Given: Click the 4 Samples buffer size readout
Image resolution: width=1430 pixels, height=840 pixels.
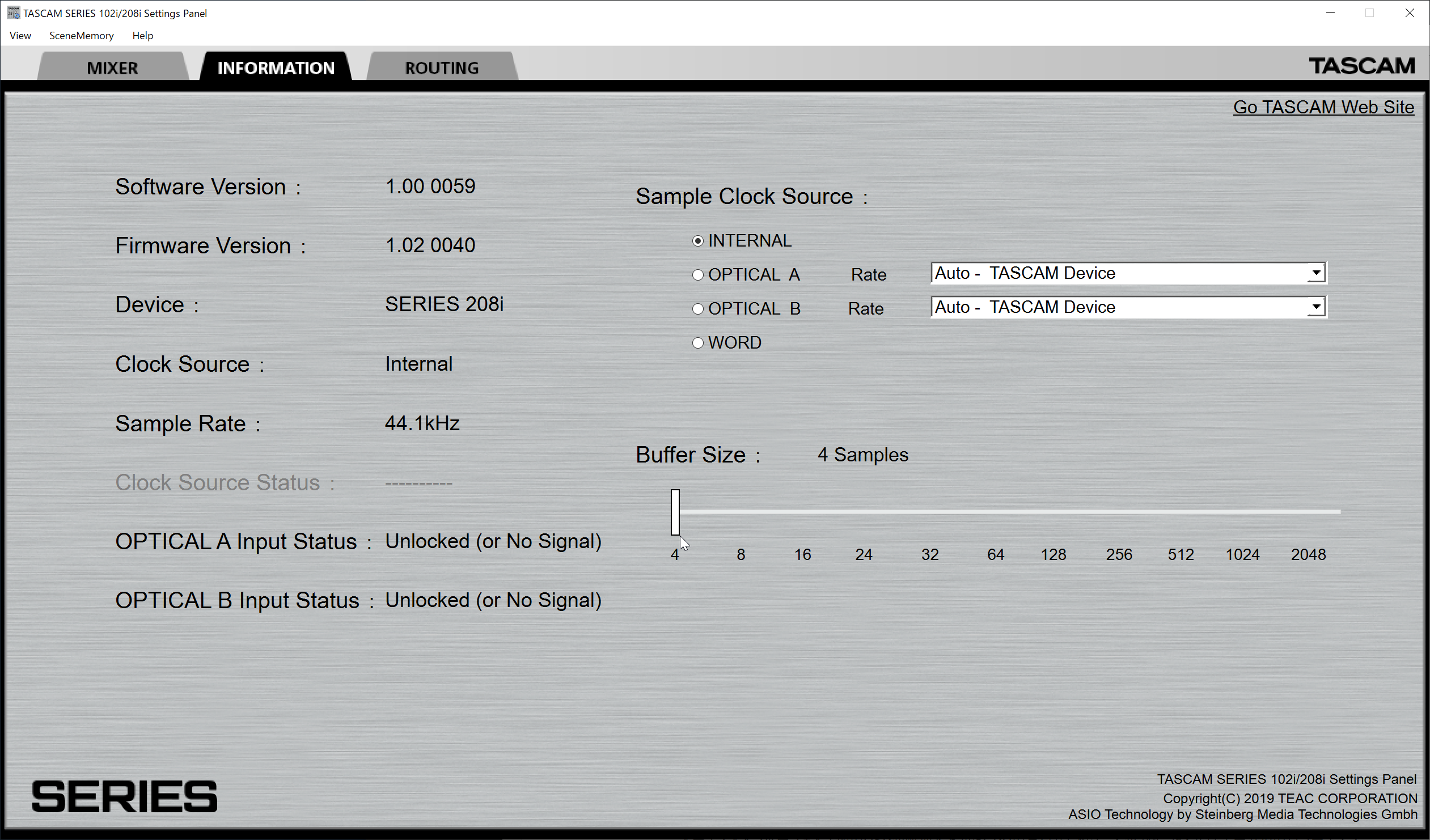Looking at the screenshot, I should coord(862,455).
